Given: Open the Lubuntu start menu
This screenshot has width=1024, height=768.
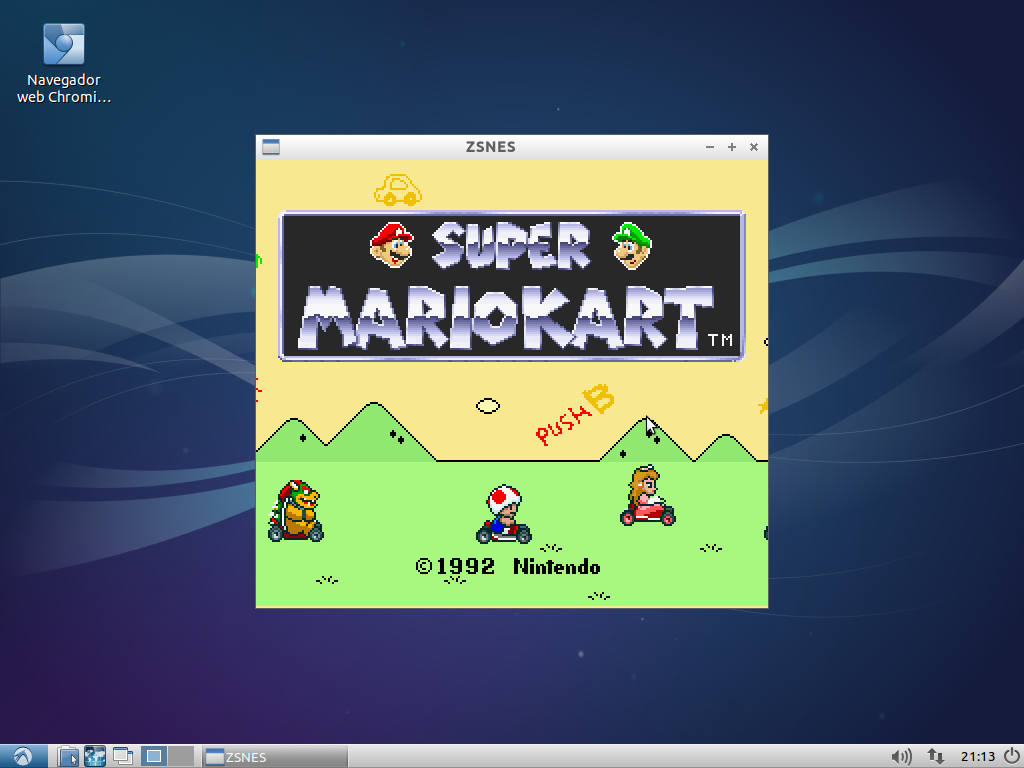Looking at the screenshot, I should pos(23,756).
